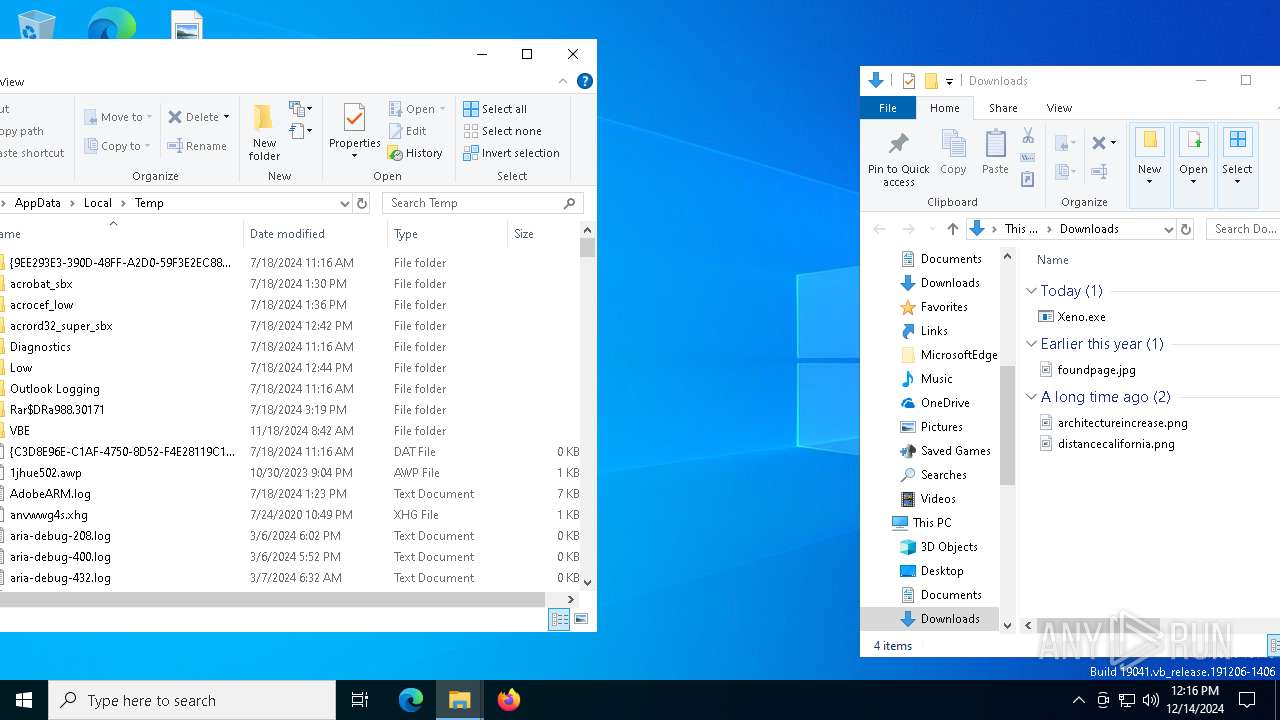Screen dimensions: 1280x720
Task: Click Rename in the Organize group
Action: [197, 146]
